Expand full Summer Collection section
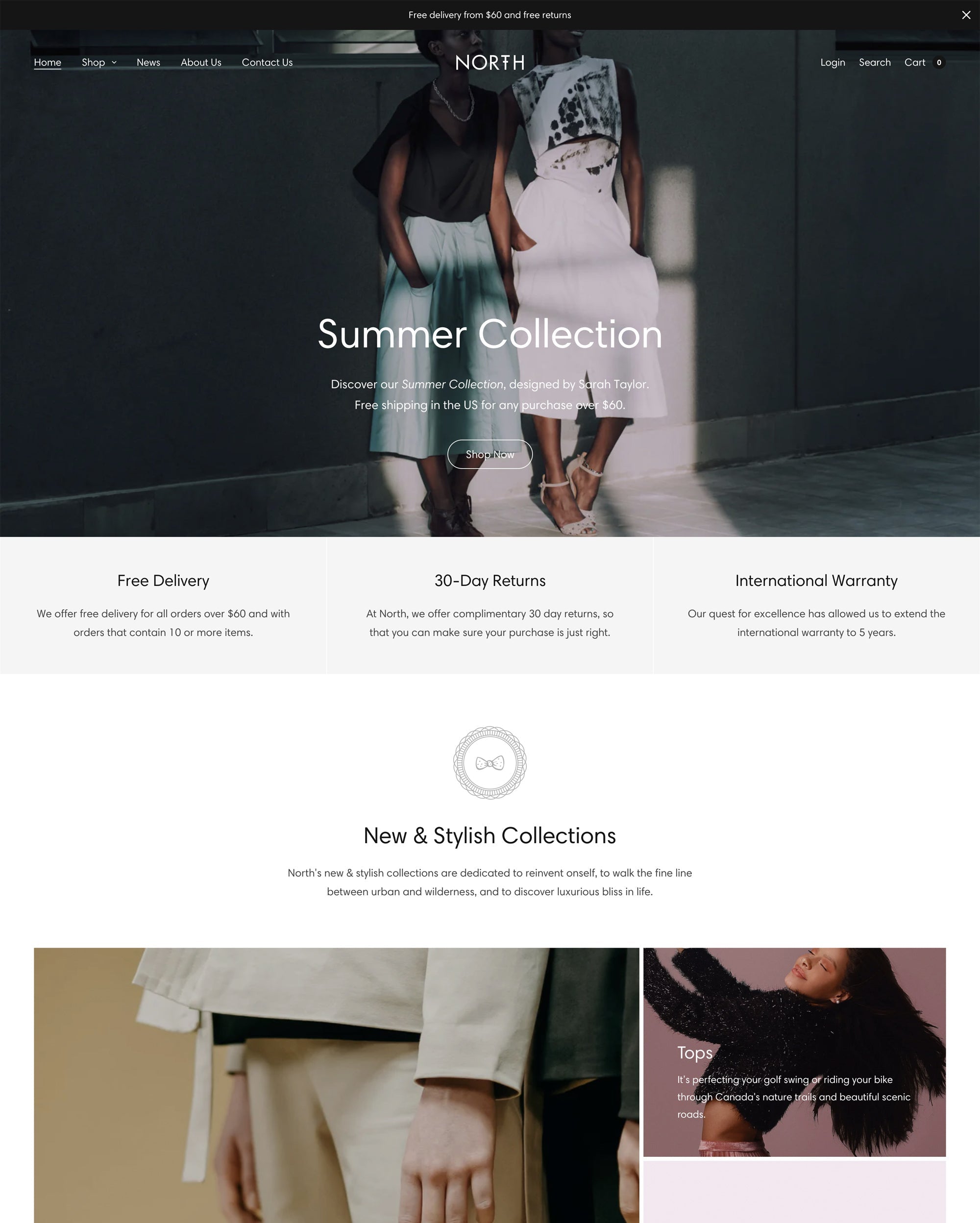Viewport: 980px width, 1223px height. 489,454
